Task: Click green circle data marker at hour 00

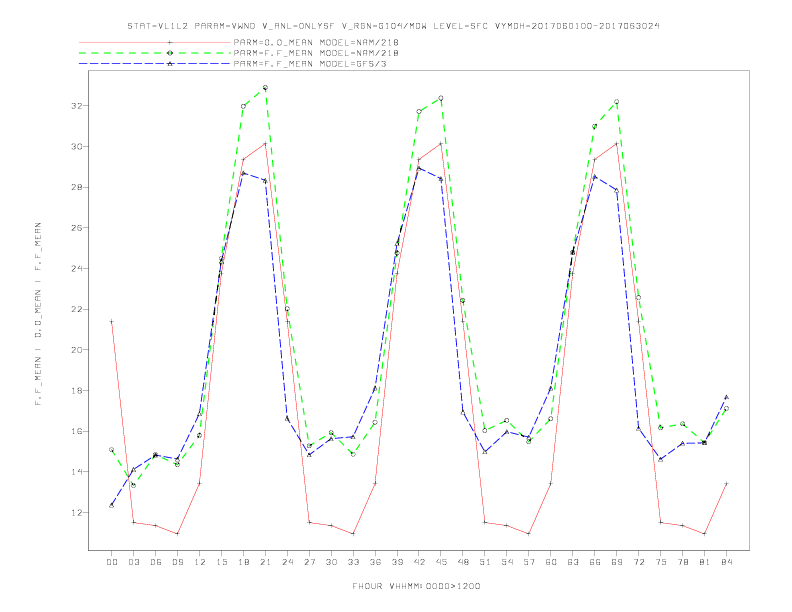Action: pyautogui.click(x=112, y=449)
